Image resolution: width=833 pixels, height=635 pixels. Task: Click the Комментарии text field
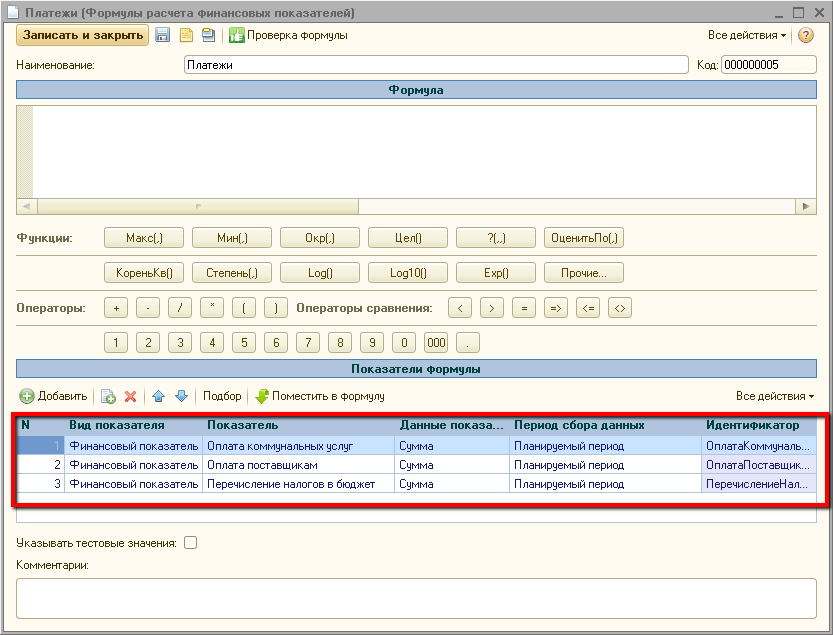pyautogui.click(x=416, y=598)
